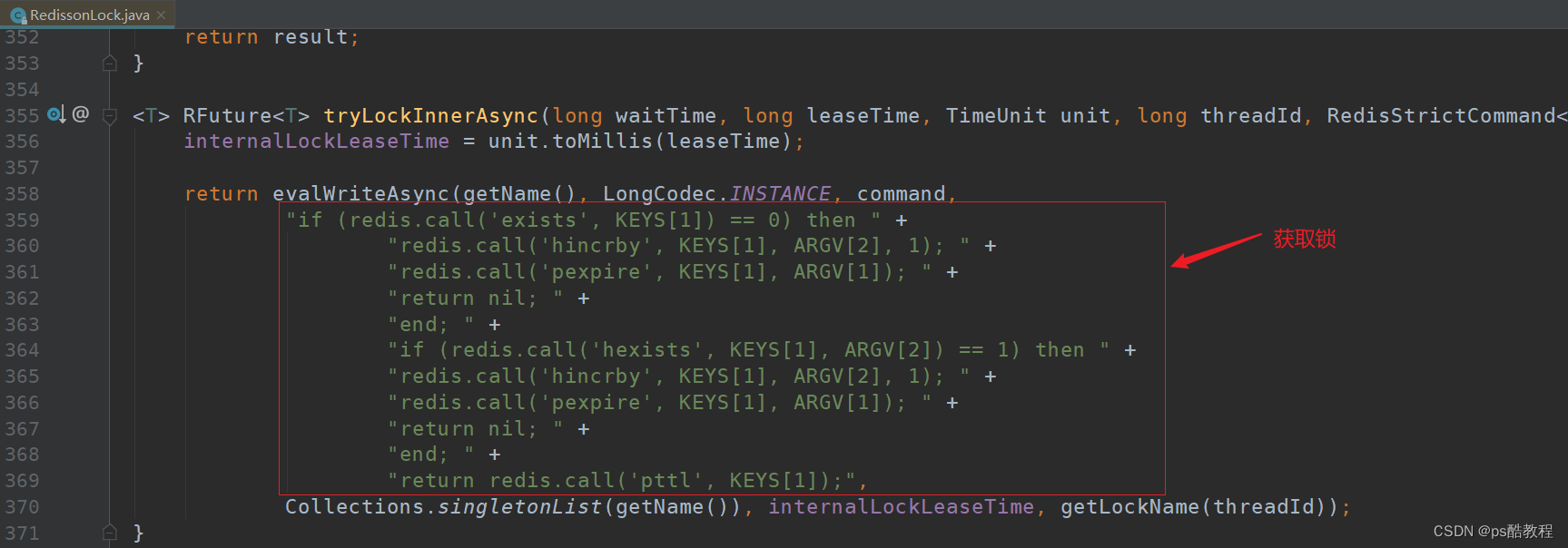
Task: Click line number 352 in the gutter
Action: click(x=22, y=37)
